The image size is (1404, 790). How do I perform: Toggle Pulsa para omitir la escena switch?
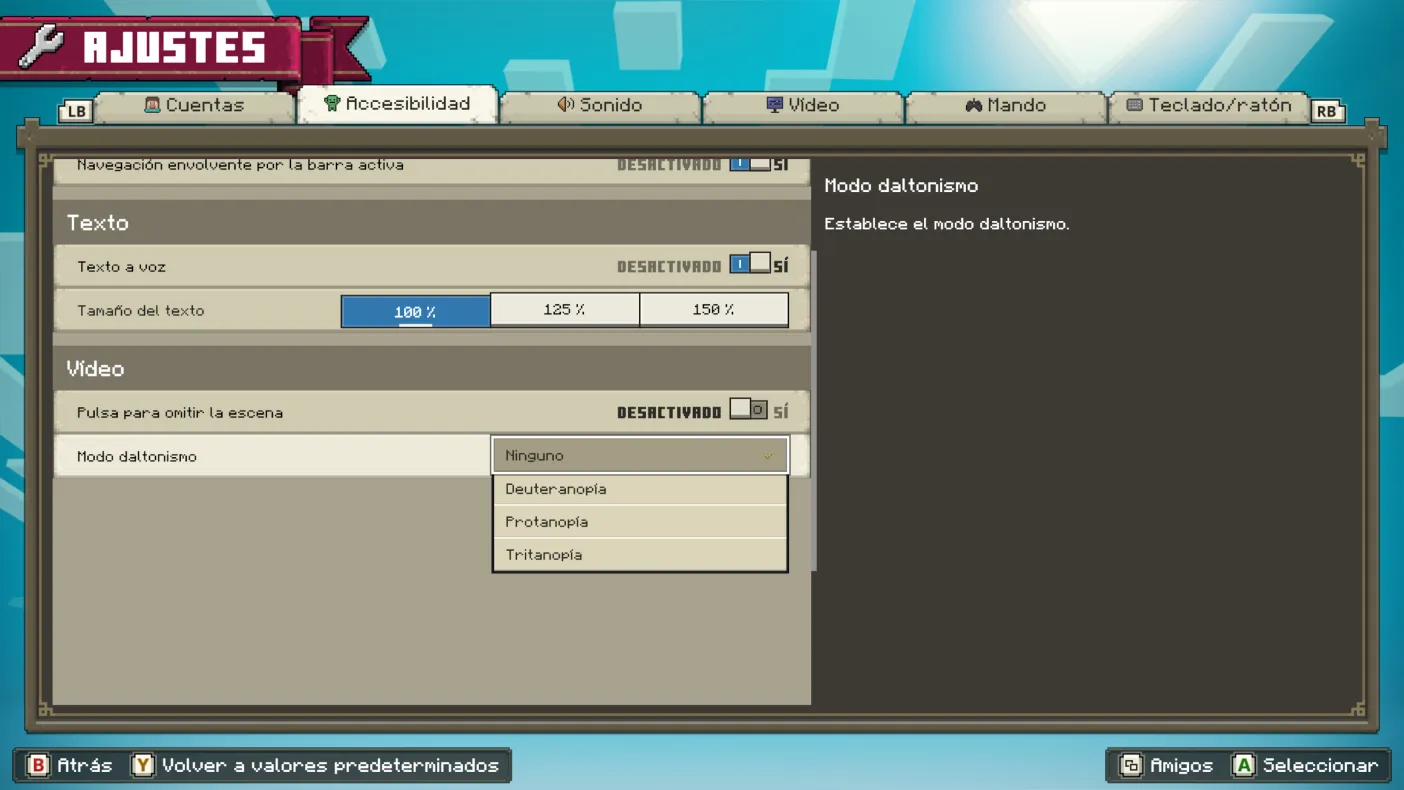click(749, 410)
